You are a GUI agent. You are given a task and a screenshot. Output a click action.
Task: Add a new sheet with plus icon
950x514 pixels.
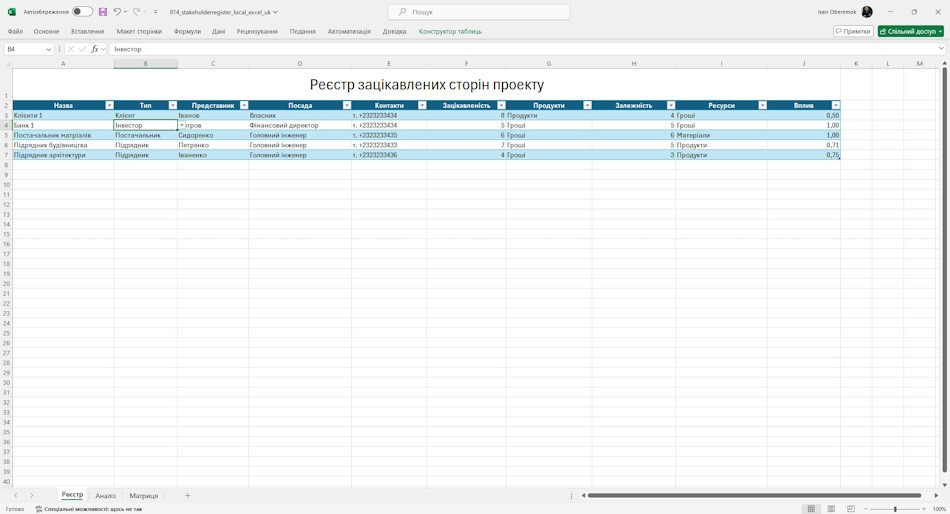click(187, 495)
